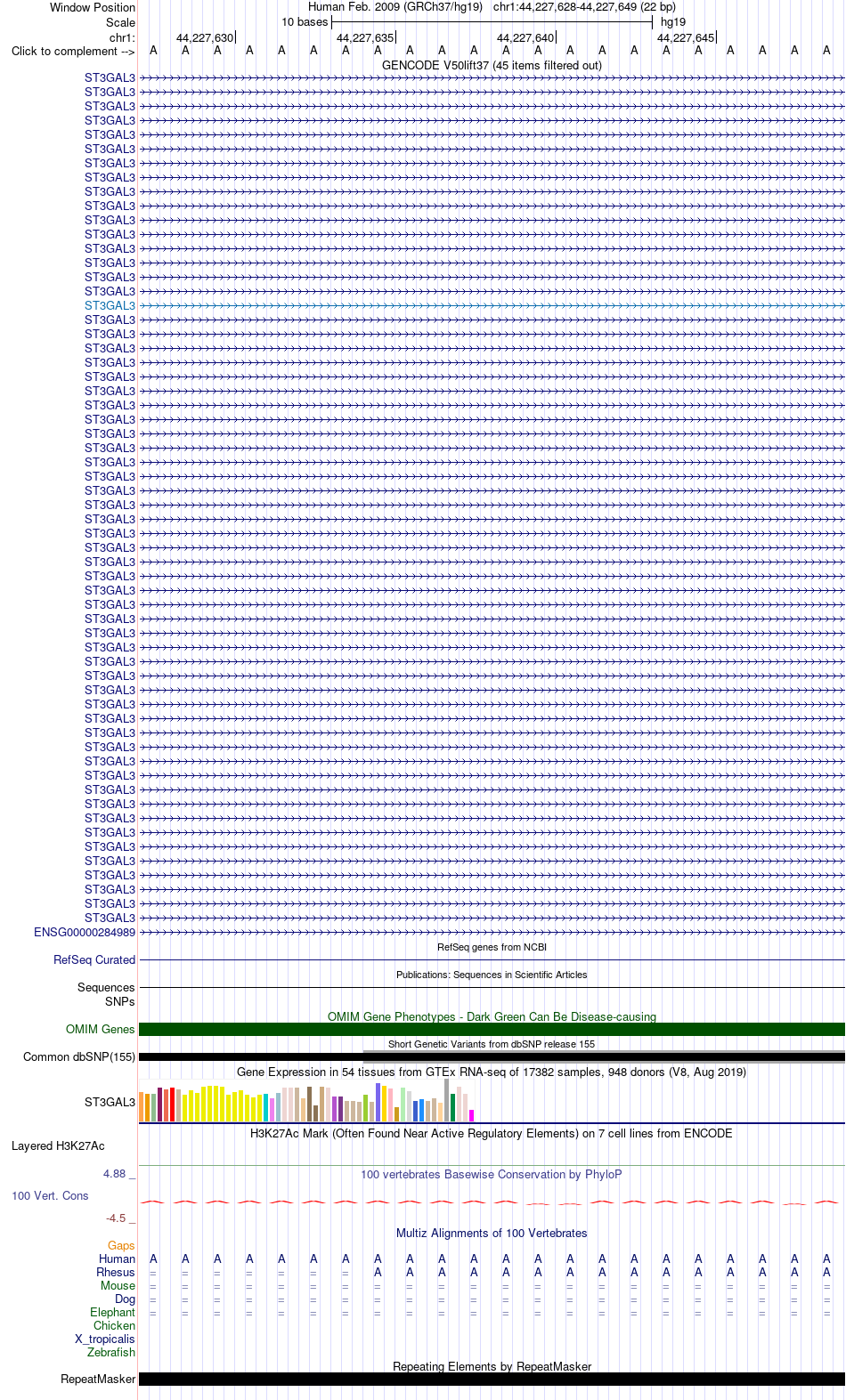Select the Rhesus alignment row label
Viewport: 846px width, 1400px height.
(116, 1272)
